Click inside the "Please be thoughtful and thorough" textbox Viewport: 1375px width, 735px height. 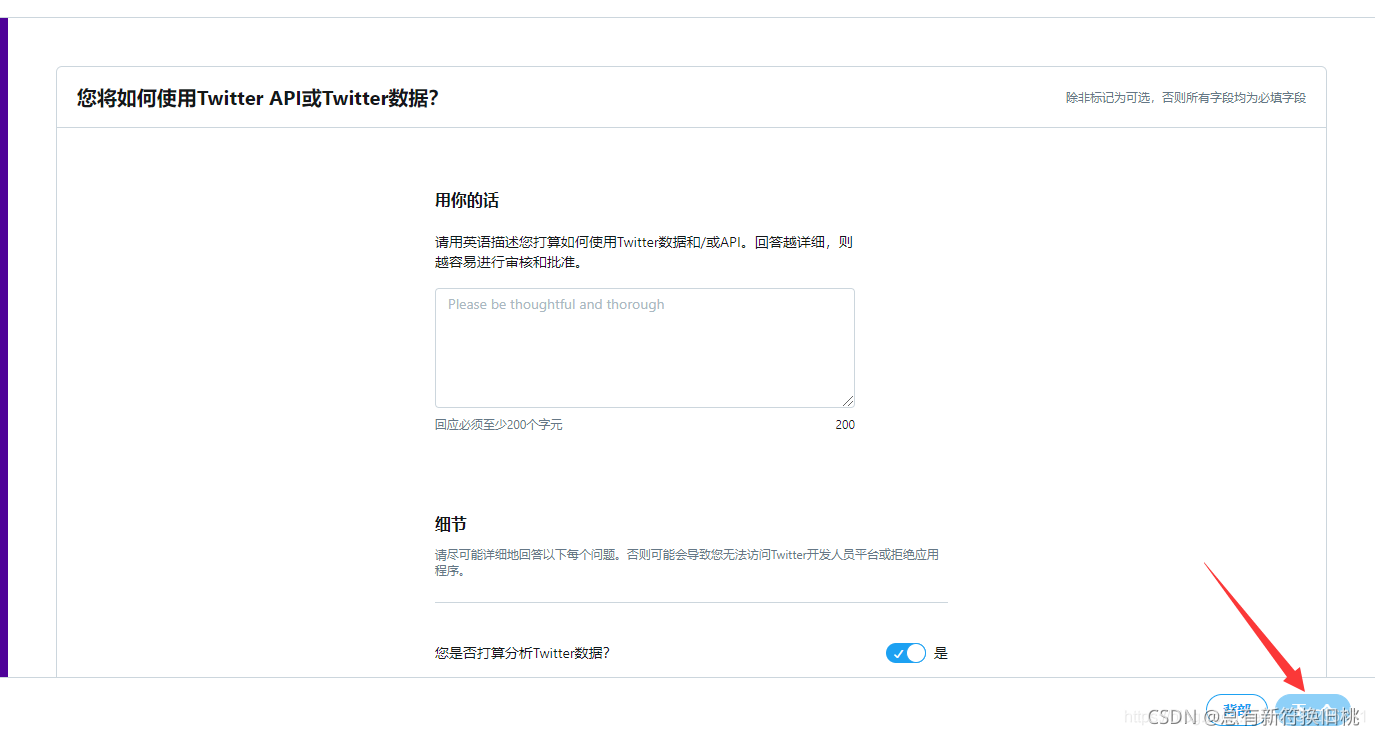click(x=644, y=345)
